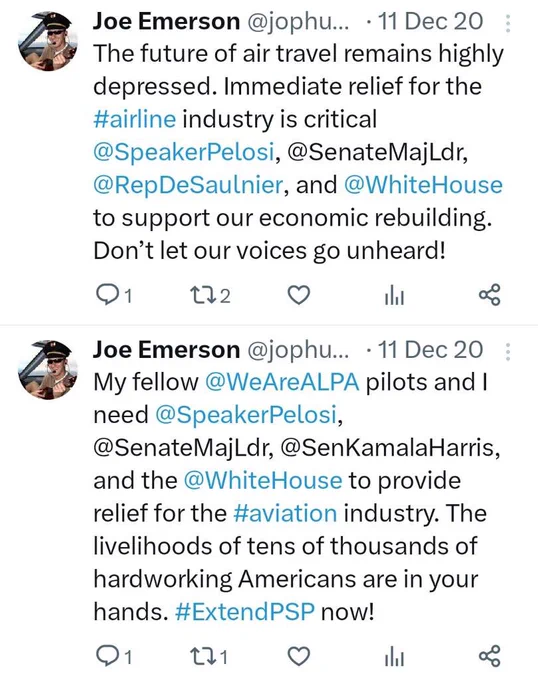Share the airline industry tweet
The height and width of the screenshot is (680, 538).
point(490,295)
